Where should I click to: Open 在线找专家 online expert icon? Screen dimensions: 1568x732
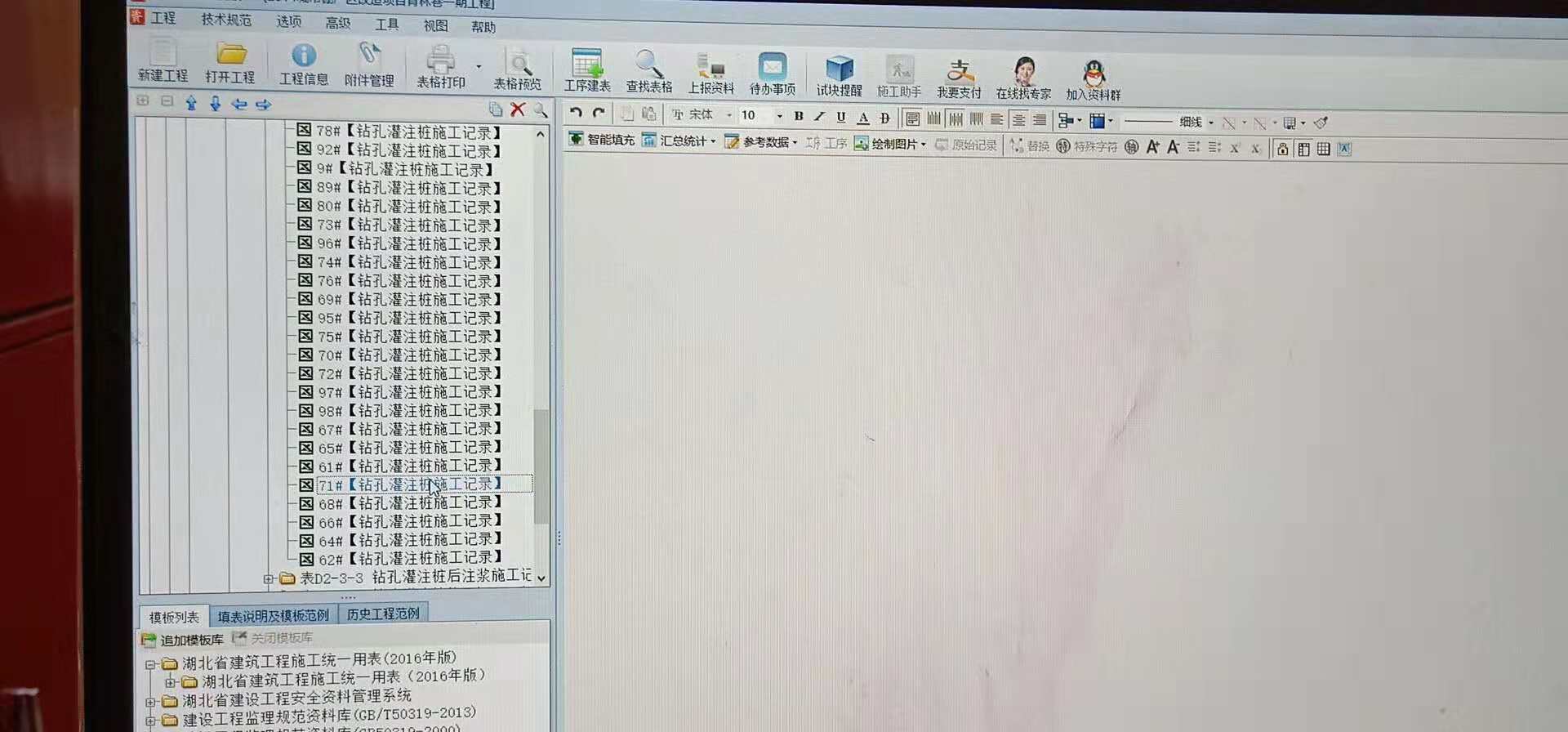1023,78
